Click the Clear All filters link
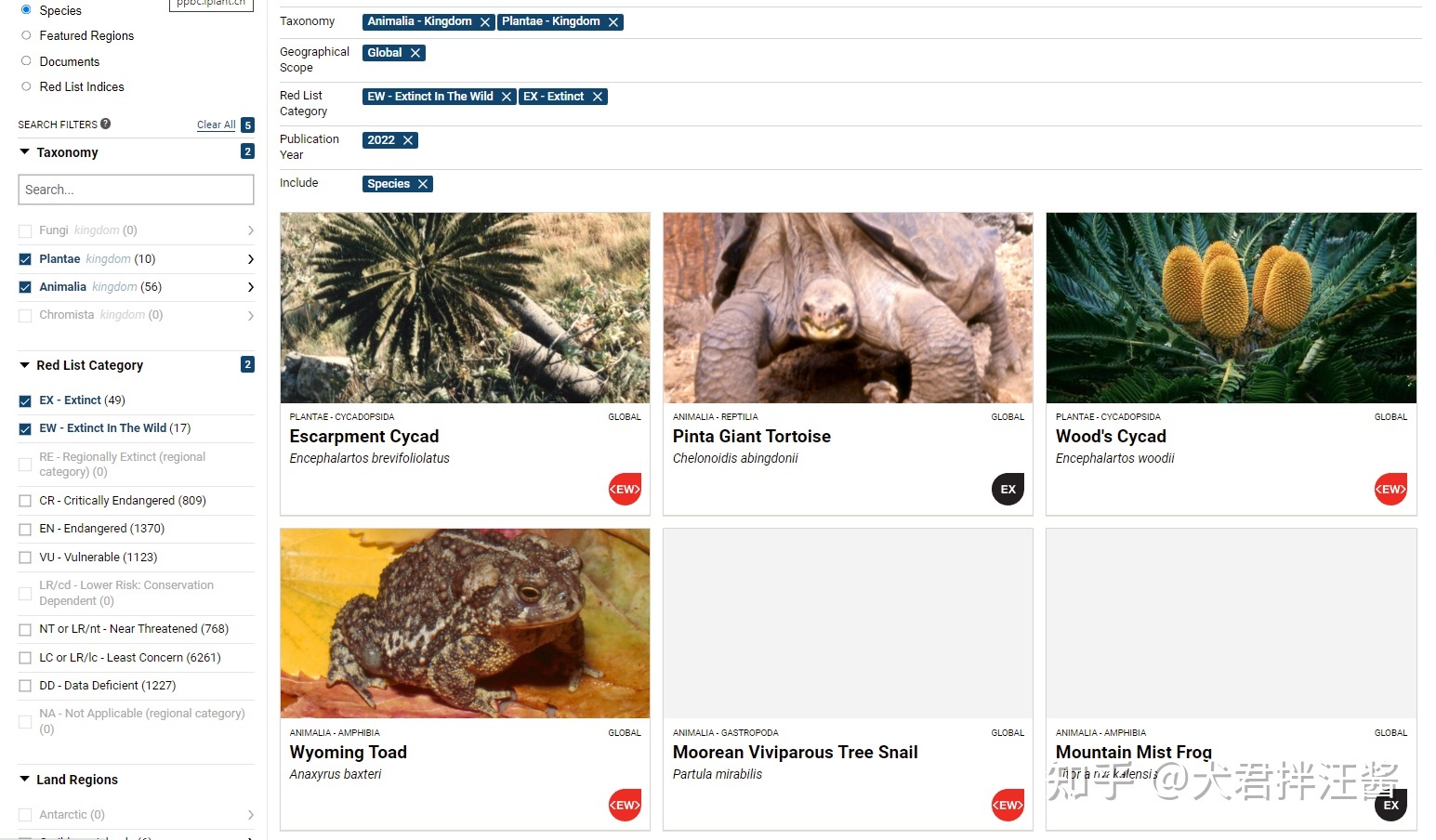The image size is (1436, 840). coord(216,125)
